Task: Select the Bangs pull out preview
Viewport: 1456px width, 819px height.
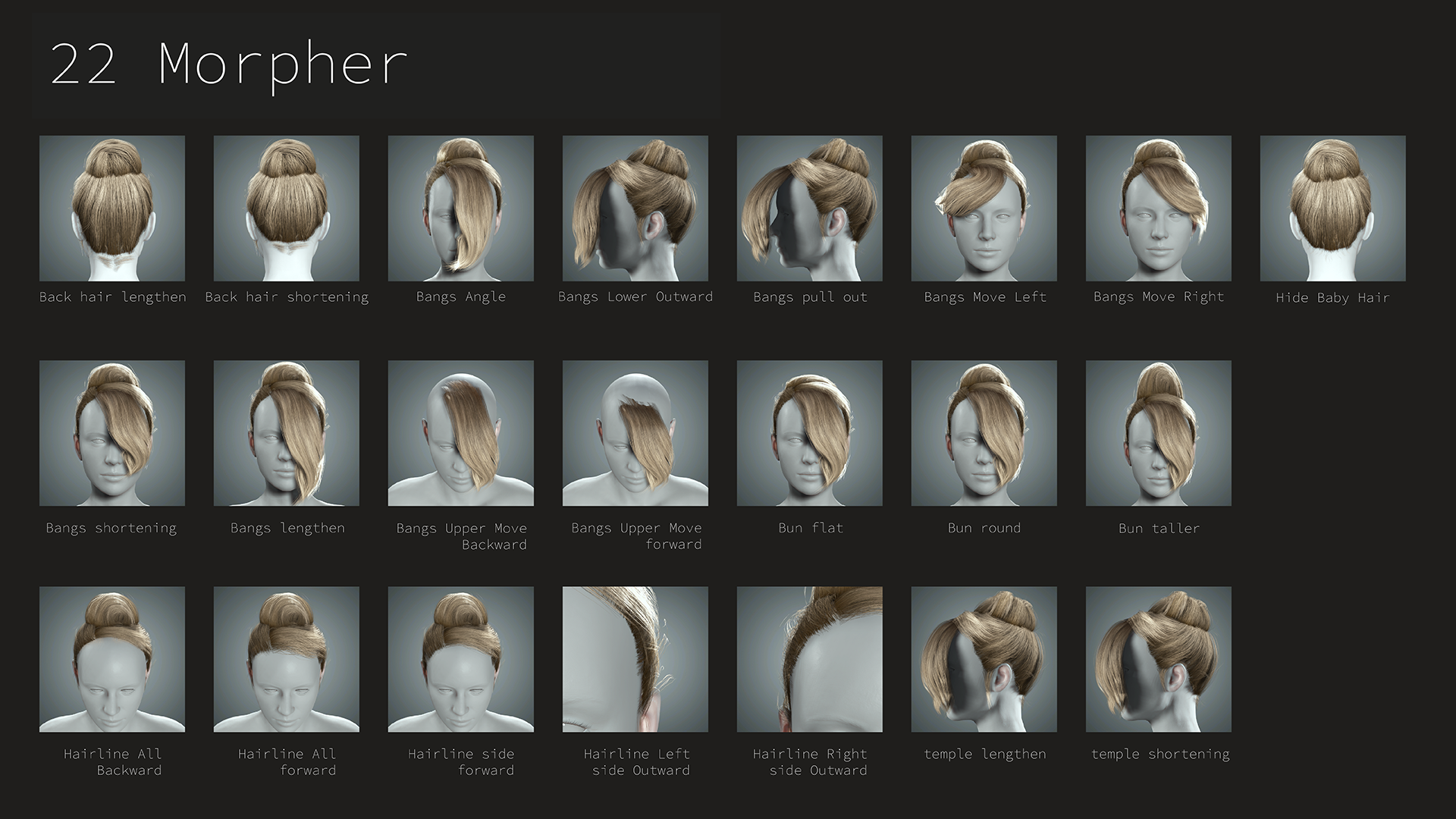Action: pyautogui.click(x=810, y=209)
